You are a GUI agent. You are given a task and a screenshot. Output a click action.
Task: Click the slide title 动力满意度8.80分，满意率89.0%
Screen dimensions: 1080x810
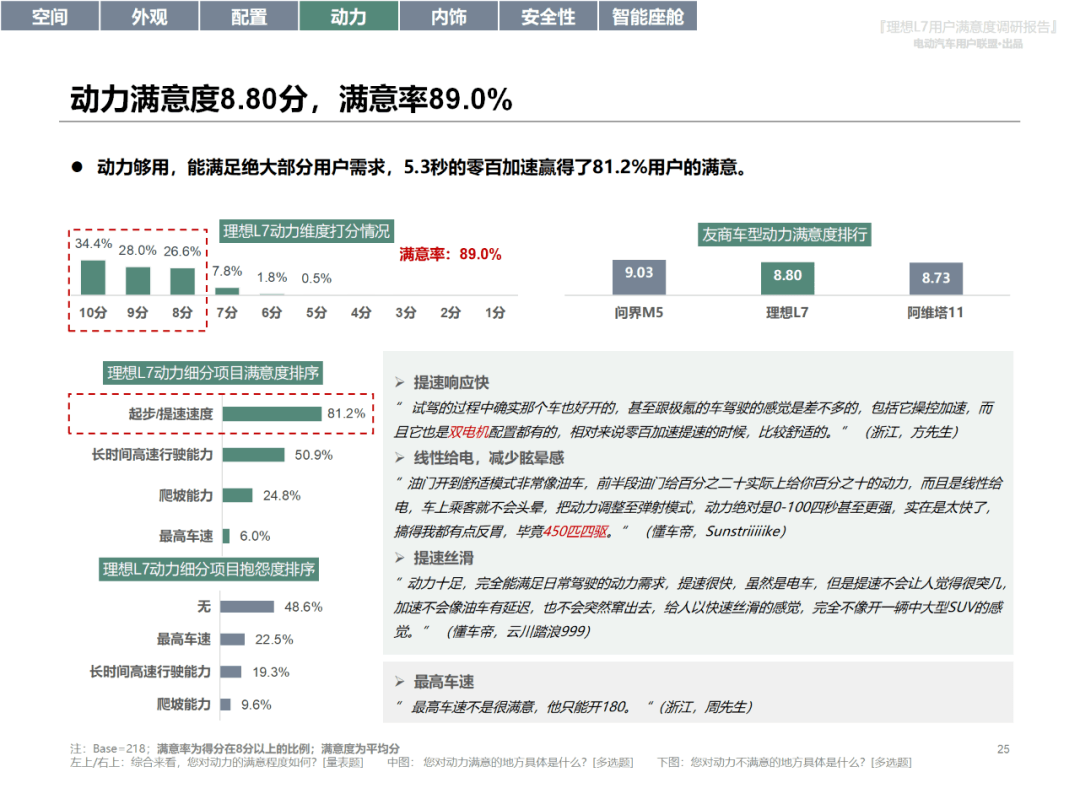click(291, 99)
